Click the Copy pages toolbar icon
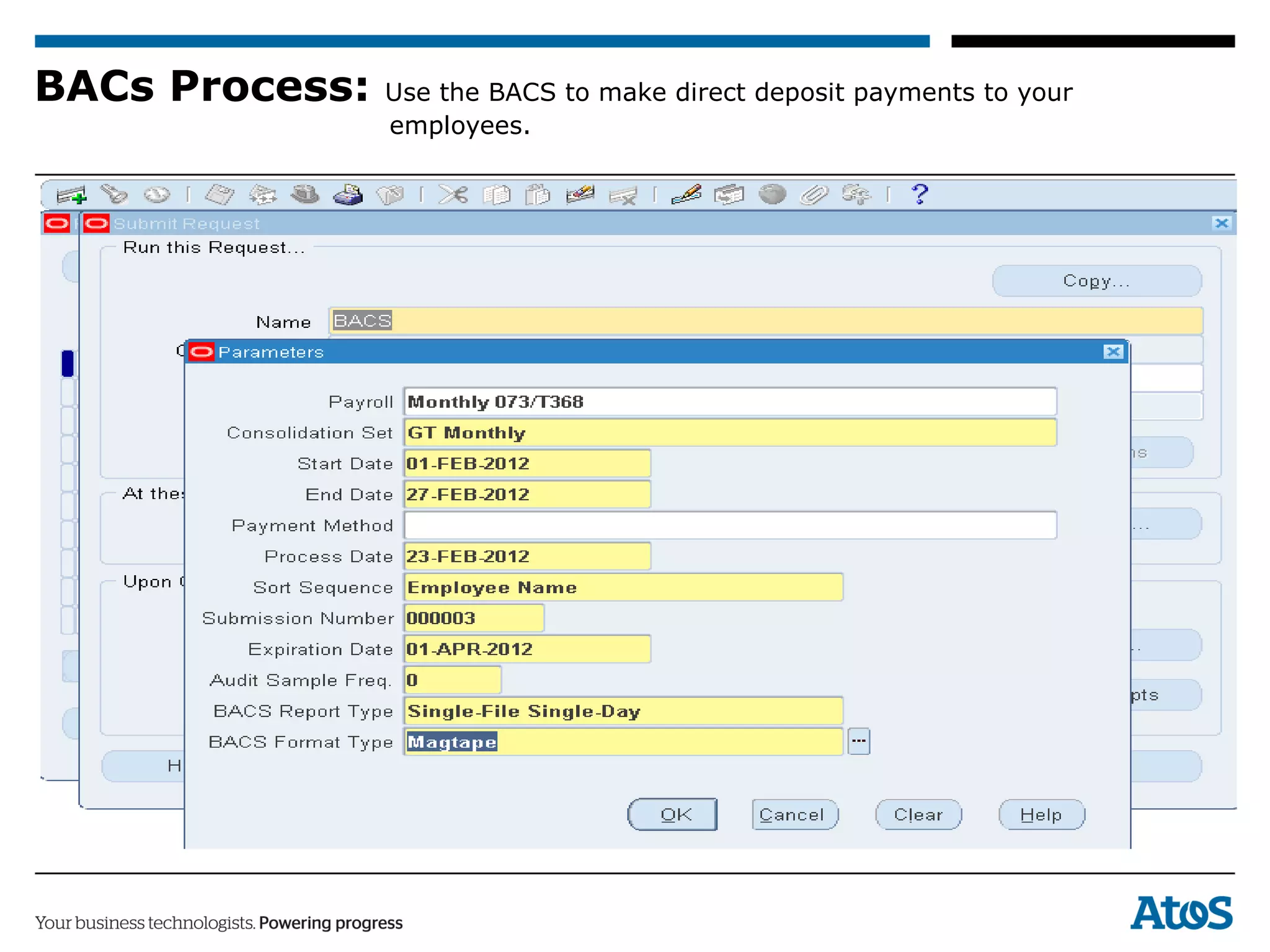The image size is (1270, 952). pos(496,195)
